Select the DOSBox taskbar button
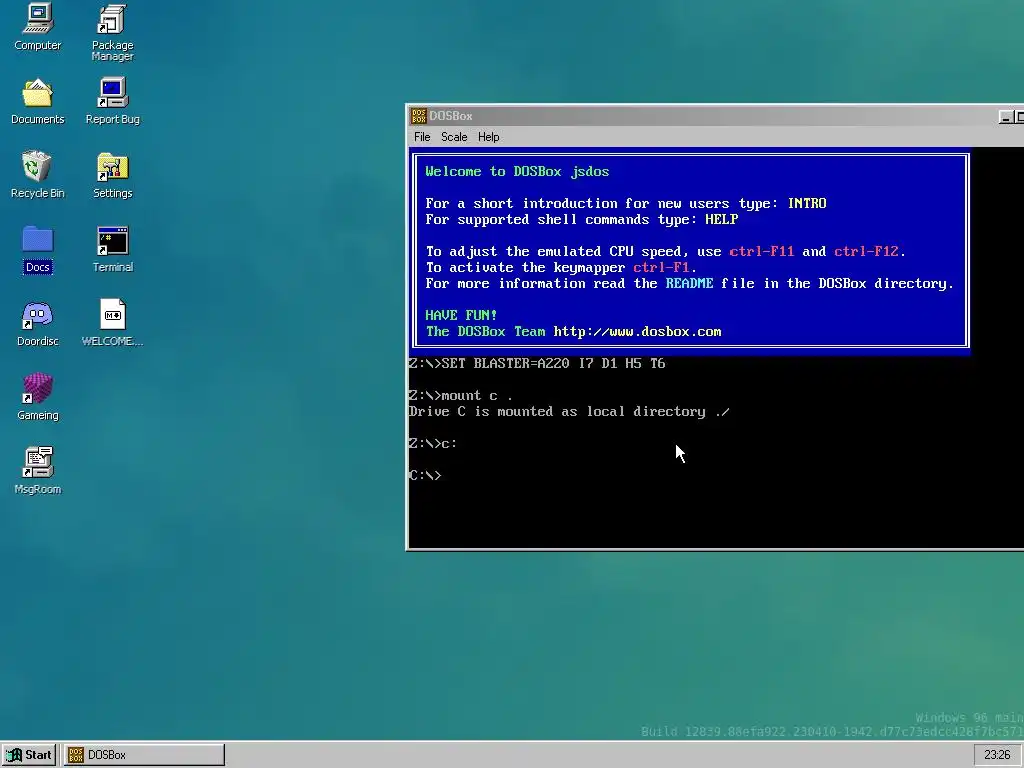Image resolution: width=1024 pixels, height=768 pixels. (144, 755)
